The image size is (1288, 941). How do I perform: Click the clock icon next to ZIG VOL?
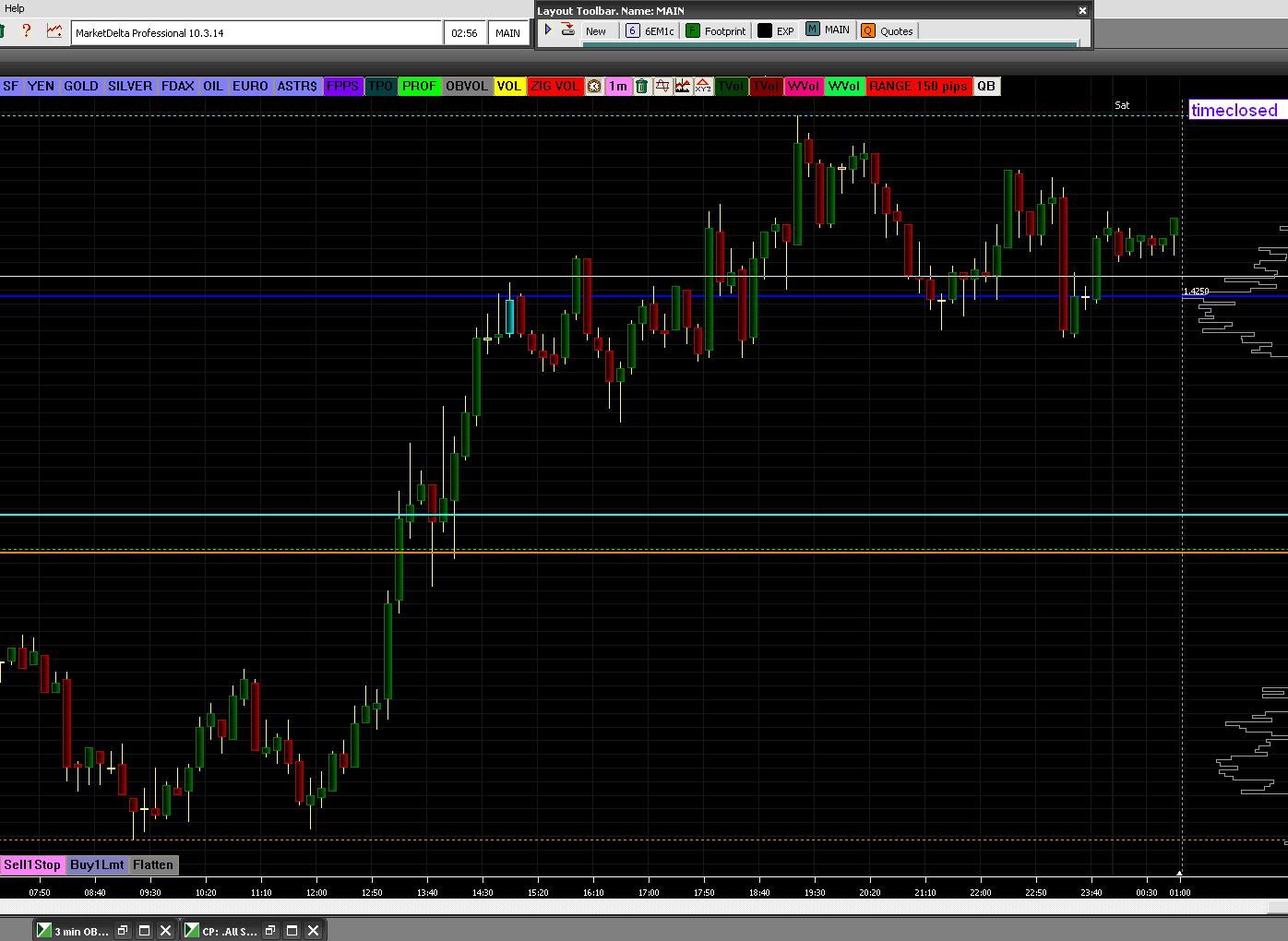(594, 87)
